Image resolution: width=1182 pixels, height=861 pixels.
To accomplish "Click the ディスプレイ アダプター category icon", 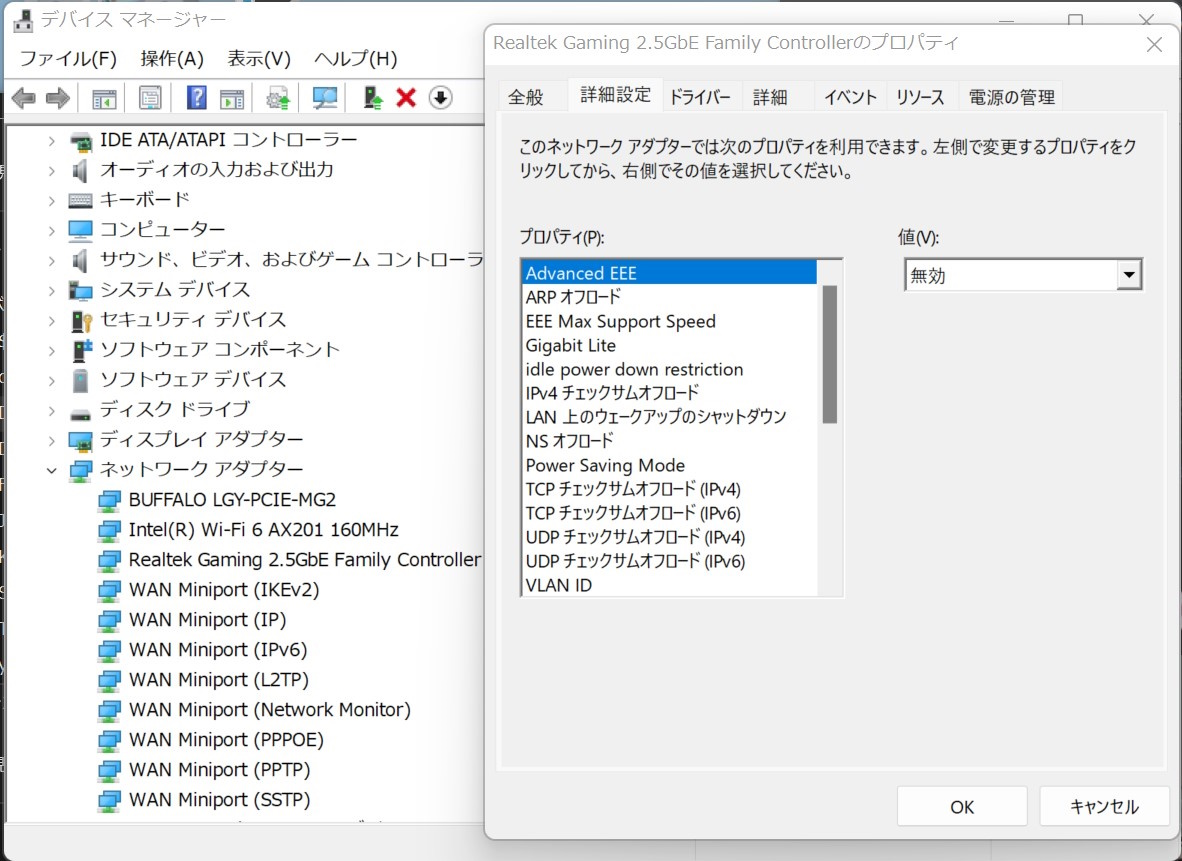I will tap(80, 440).
